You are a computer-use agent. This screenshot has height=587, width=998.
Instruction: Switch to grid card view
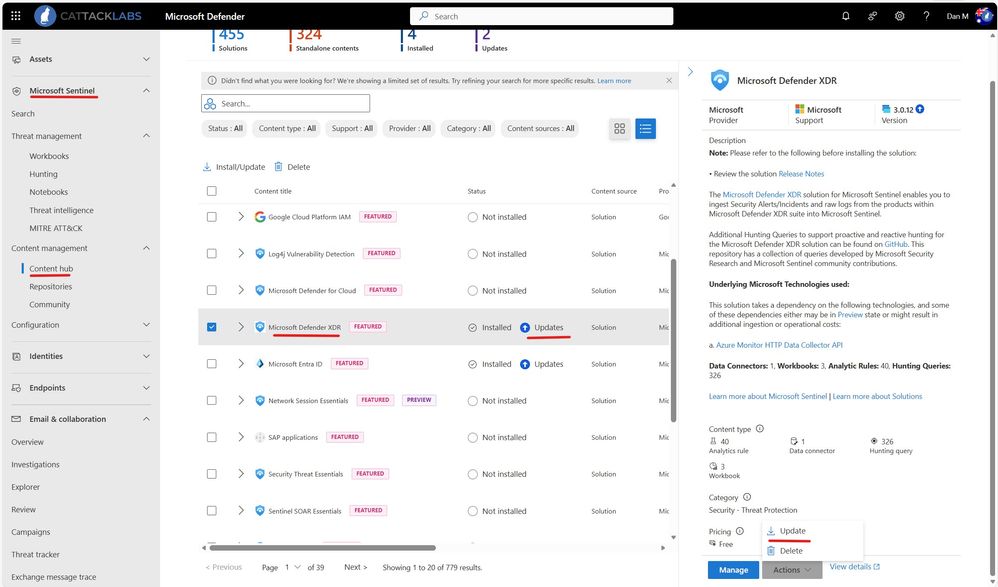619,129
